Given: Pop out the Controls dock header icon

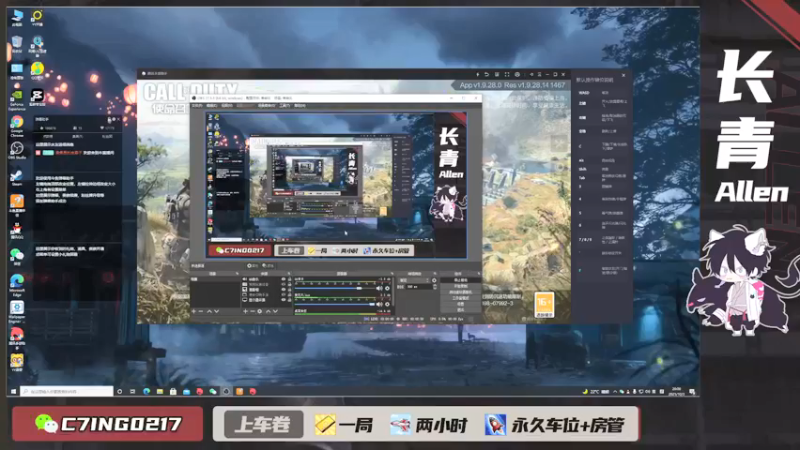Looking at the screenshot, I should (479, 273).
